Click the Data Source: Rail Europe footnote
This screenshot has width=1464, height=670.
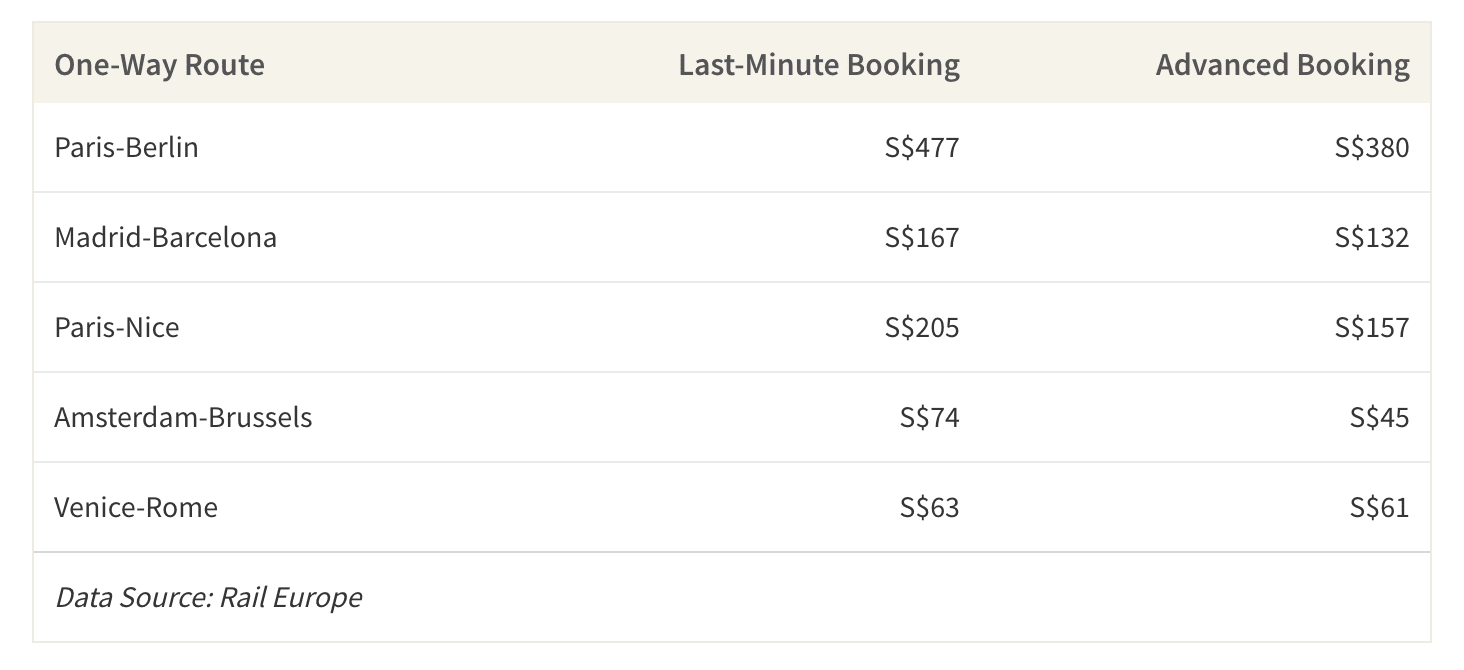(x=208, y=597)
